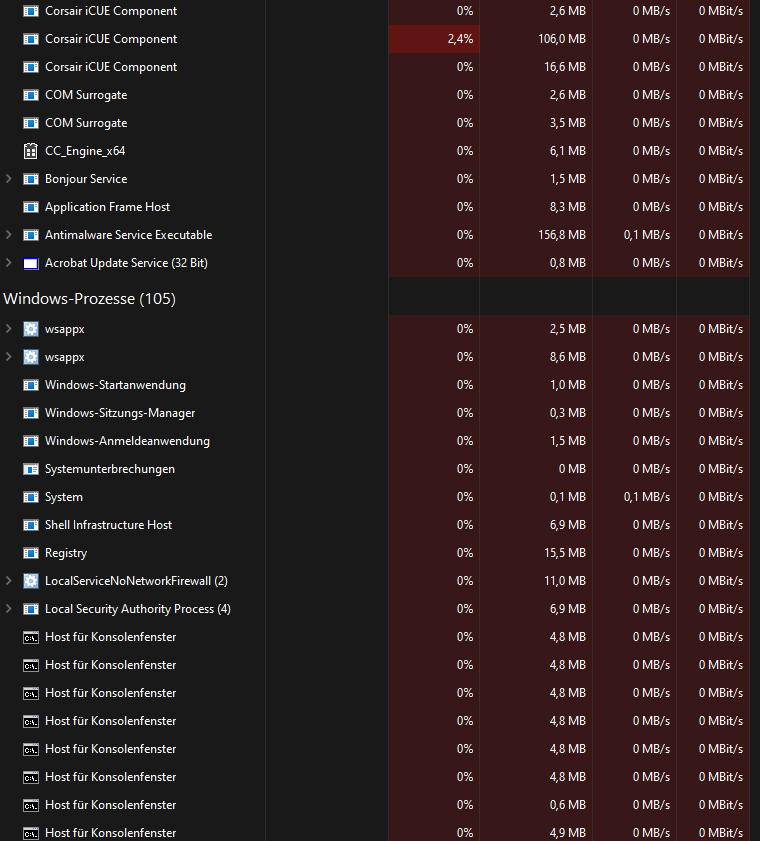Click icon of Corsair iCUE Component using 106,0 MB
This screenshot has height=841, width=760.
(31, 39)
